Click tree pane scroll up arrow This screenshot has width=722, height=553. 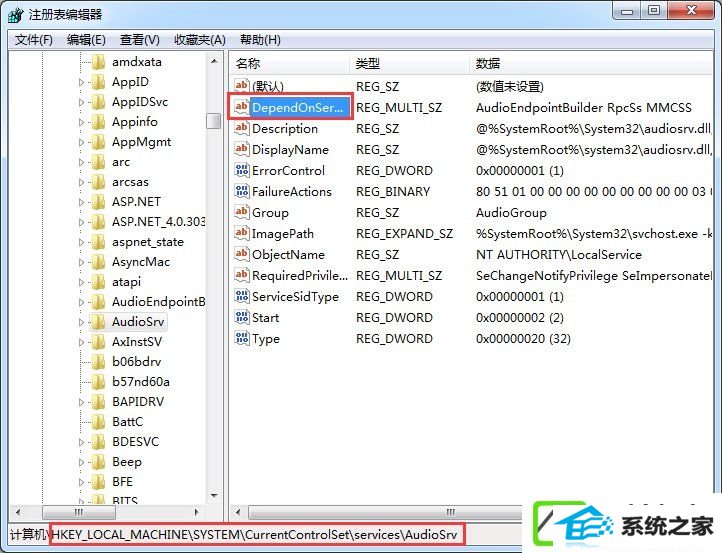[214, 61]
